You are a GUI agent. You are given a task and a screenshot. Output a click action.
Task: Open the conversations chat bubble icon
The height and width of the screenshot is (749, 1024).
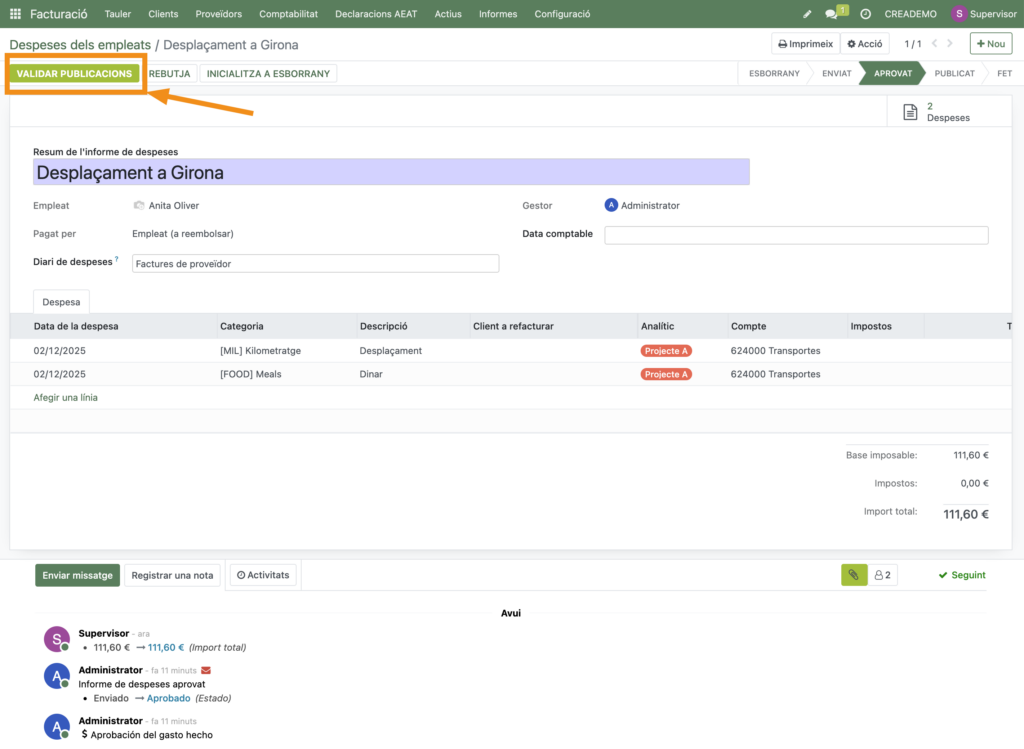pos(832,14)
